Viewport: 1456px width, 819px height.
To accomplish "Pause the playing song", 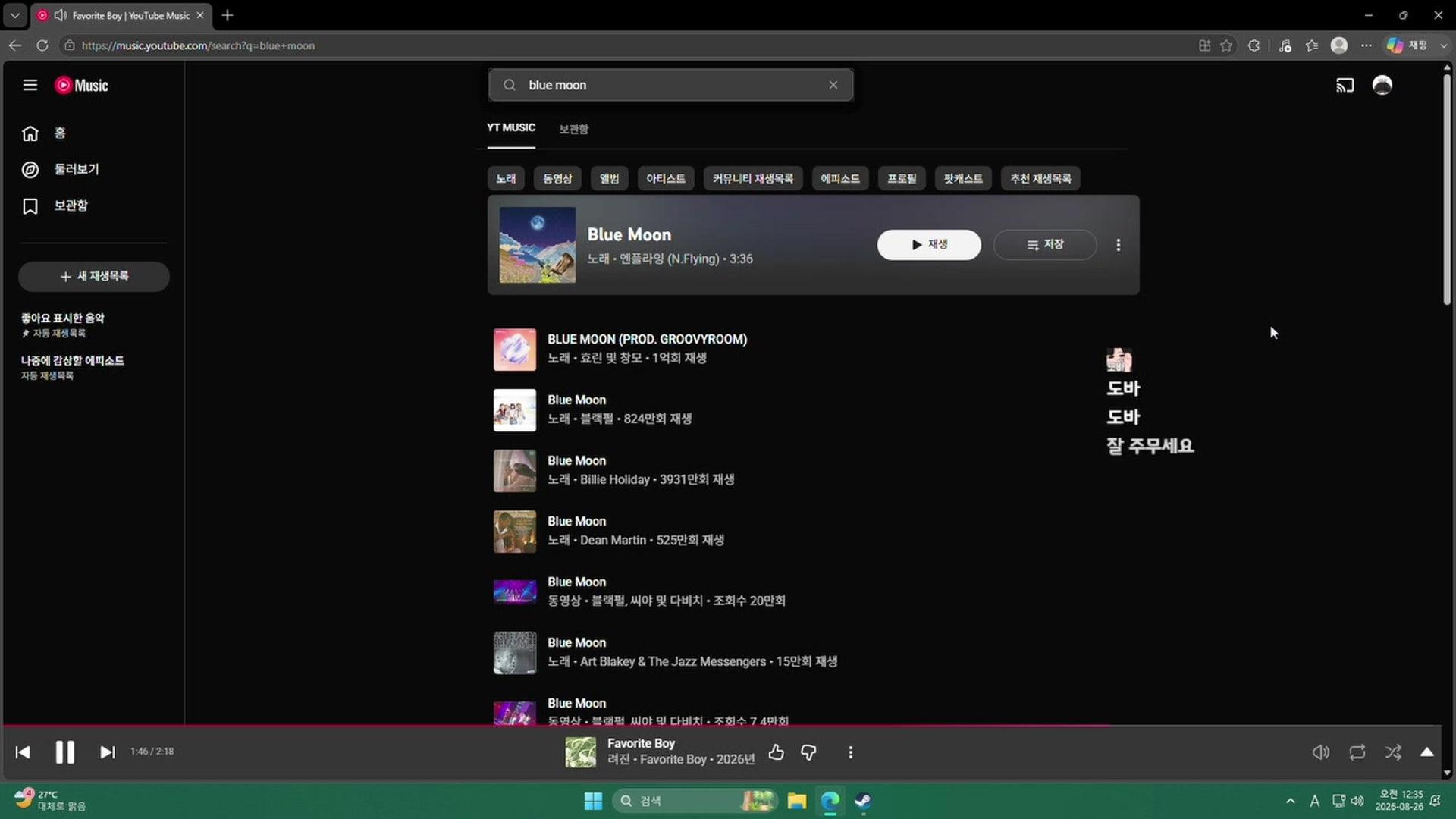I will point(65,752).
